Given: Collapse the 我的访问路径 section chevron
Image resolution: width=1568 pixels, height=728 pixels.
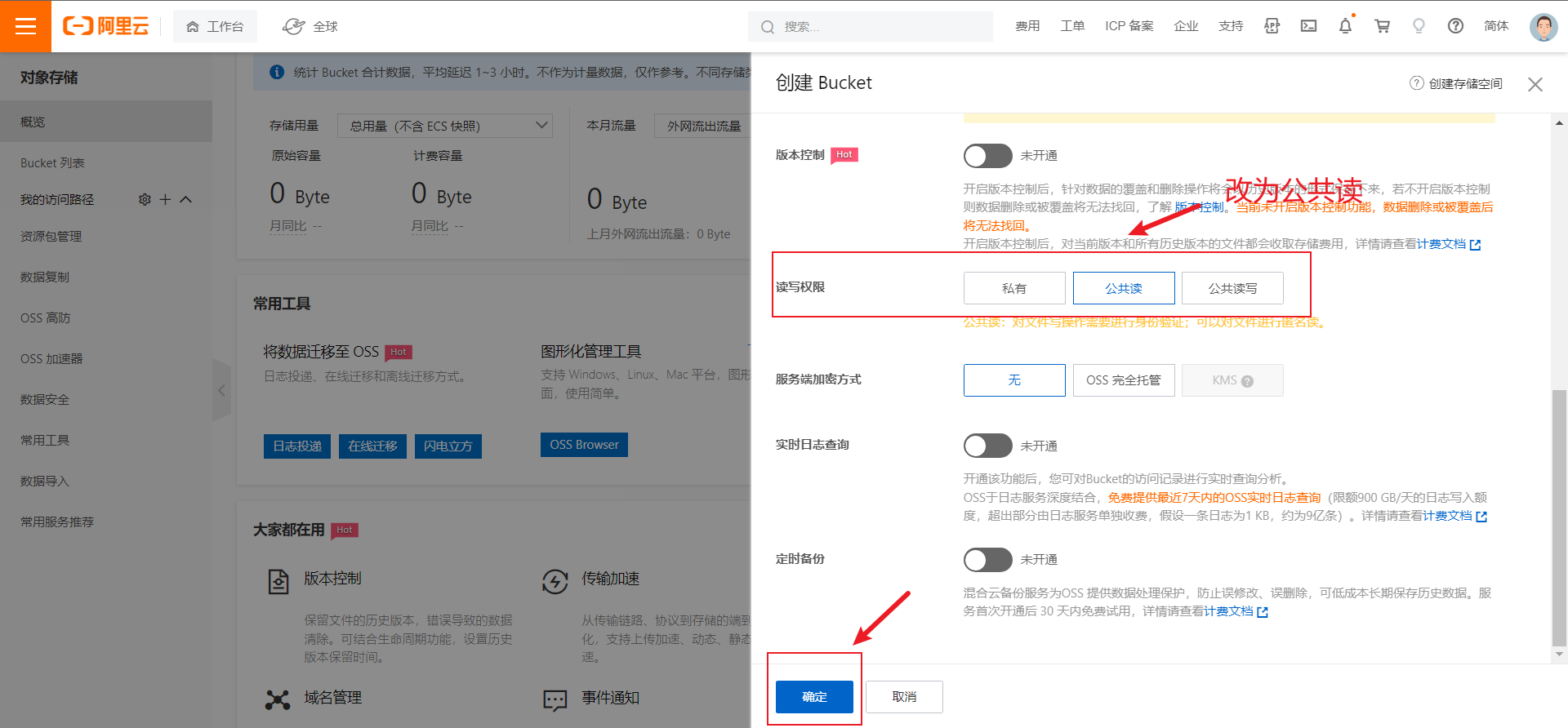Looking at the screenshot, I should point(186,199).
